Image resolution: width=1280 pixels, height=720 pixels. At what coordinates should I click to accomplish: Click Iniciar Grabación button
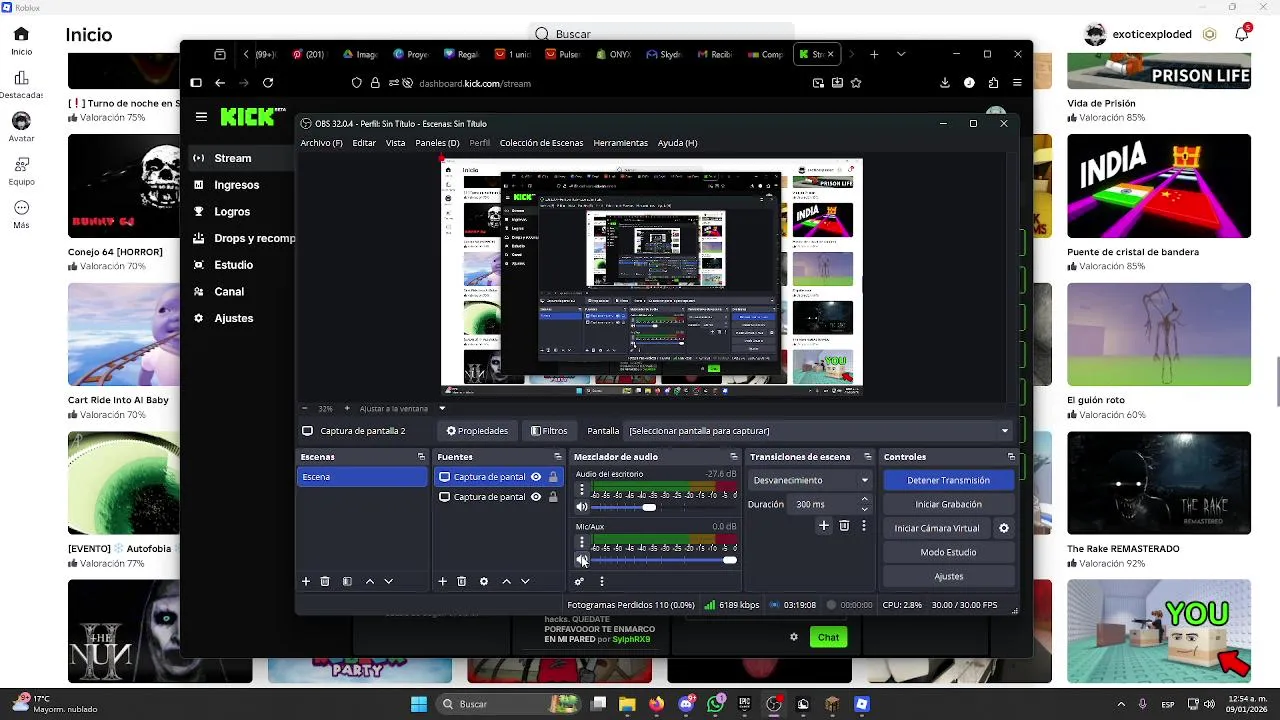pos(948,504)
